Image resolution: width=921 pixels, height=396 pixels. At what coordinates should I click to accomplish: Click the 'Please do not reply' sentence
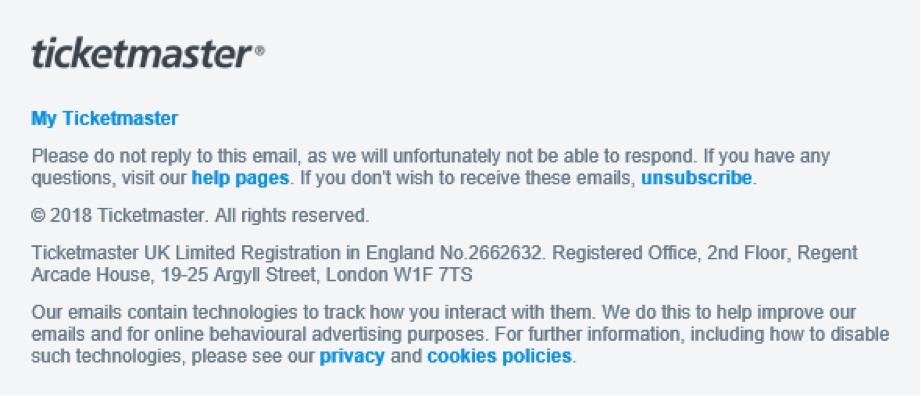[364, 156]
